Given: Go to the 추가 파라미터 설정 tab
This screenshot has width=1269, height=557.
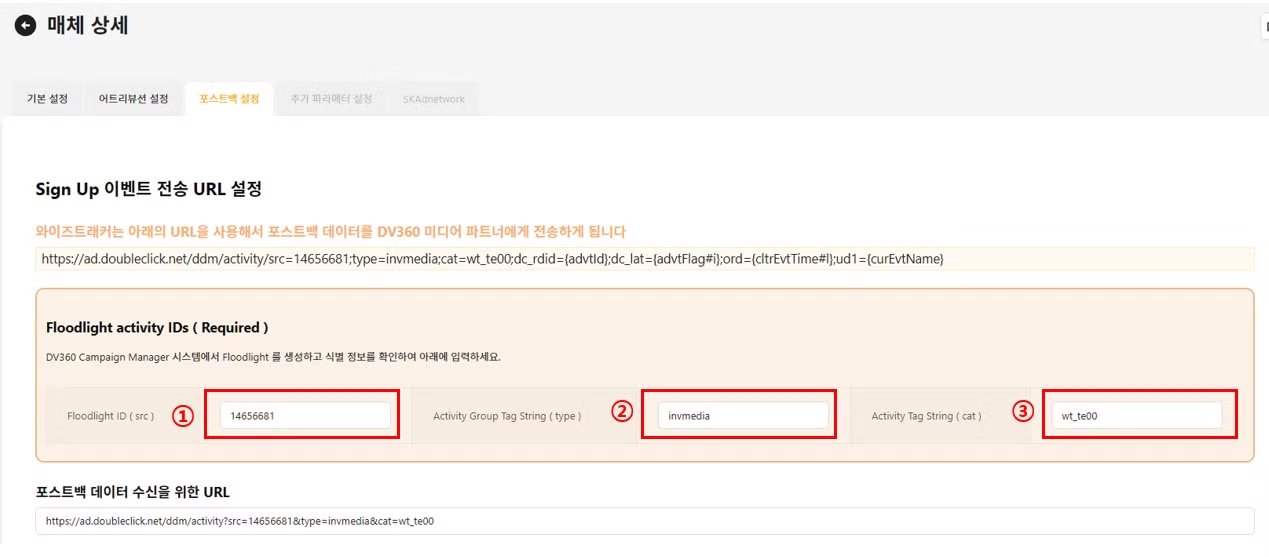Looking at the screenshot, I should pyautogui.click(x=331, y=99).
